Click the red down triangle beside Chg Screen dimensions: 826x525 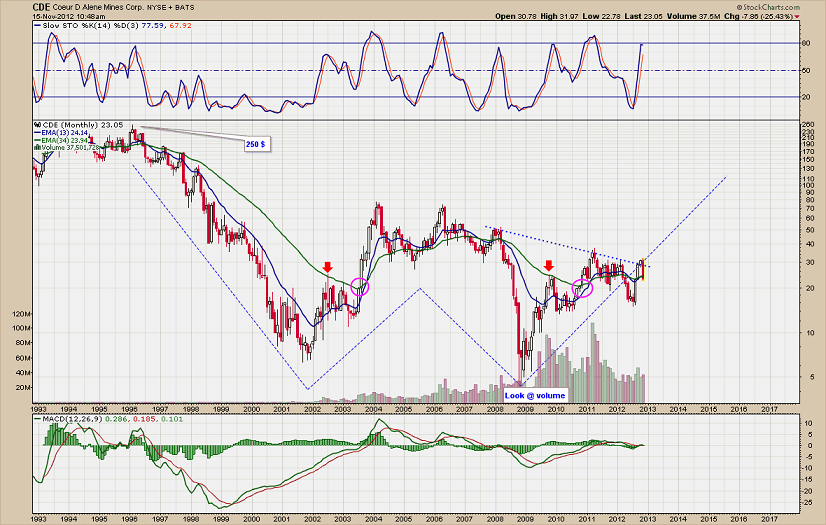point(796,17)
